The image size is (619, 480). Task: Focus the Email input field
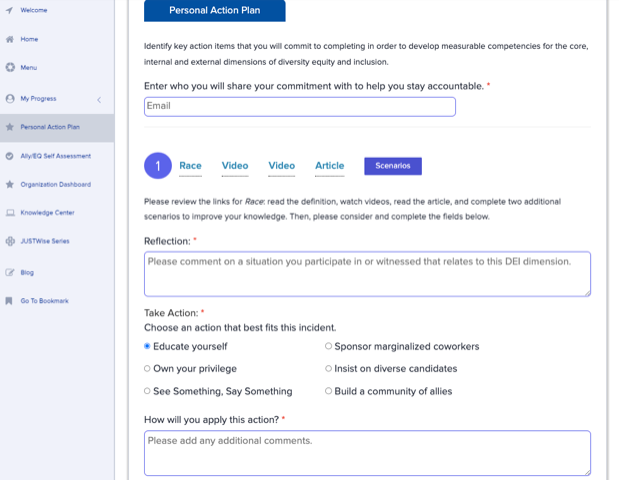(x=300, y=107)
